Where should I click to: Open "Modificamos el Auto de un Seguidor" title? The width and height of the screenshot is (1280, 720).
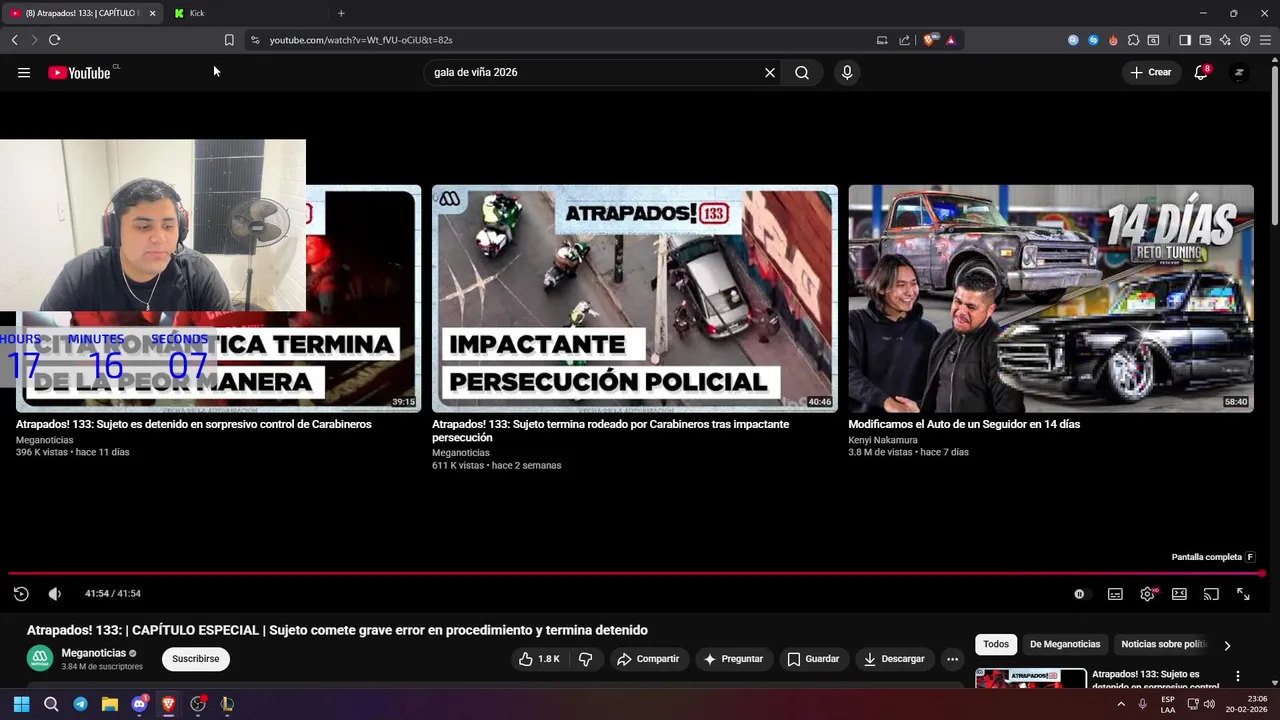click(964, 424)
